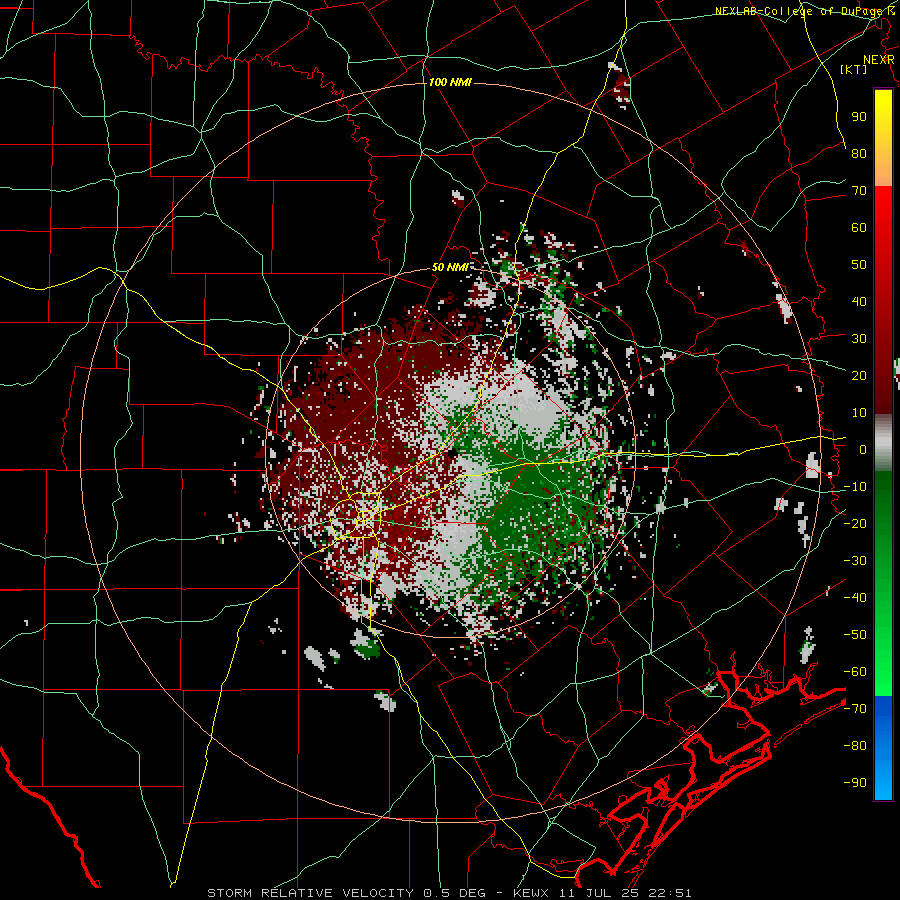Click the 70 value on velocity scale
900x900 pixels.
point(859,191)
